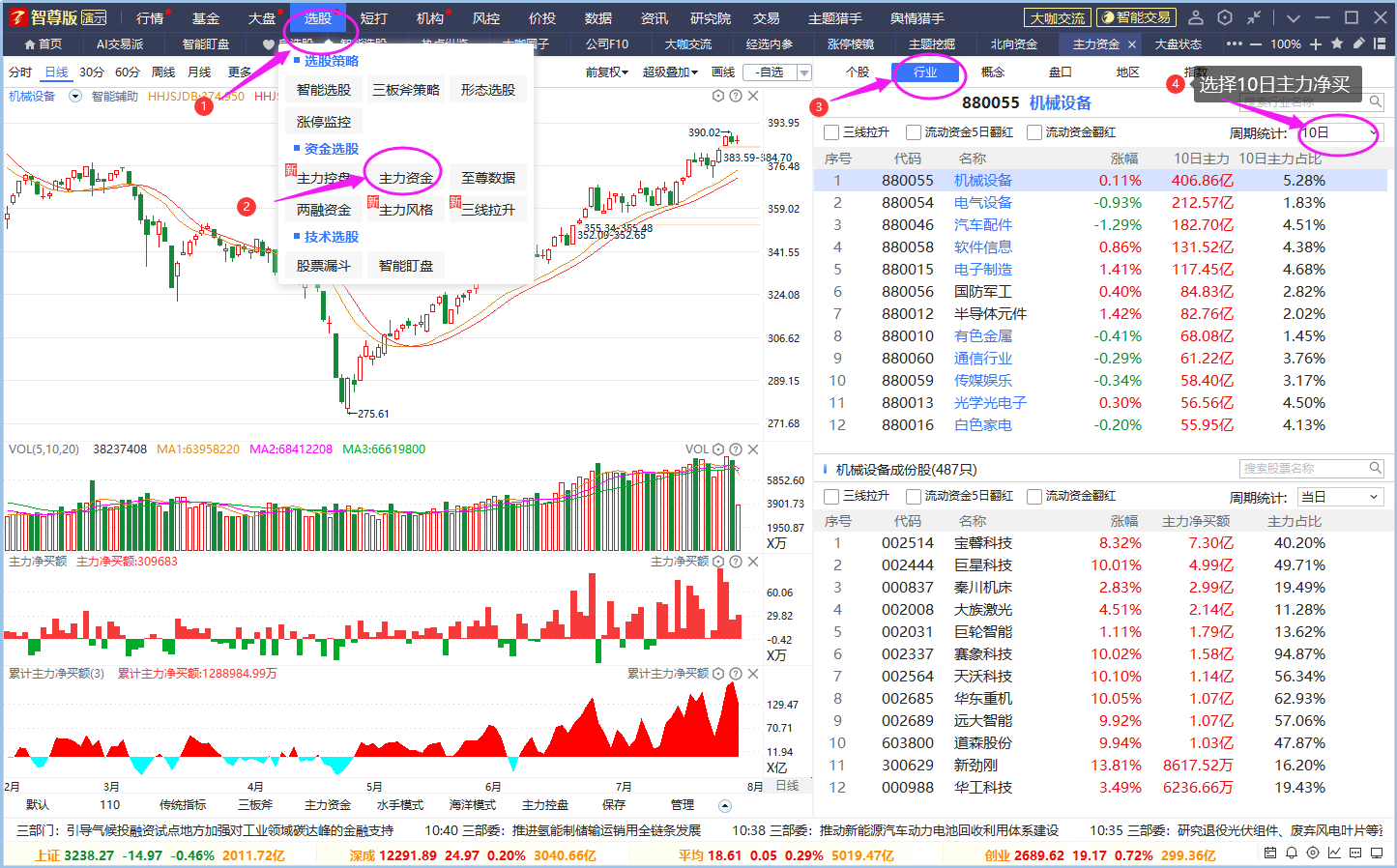Select 股票漏斗 in the 选股 menu
The image size is (1397, 868).
click(x=324, y=266)
